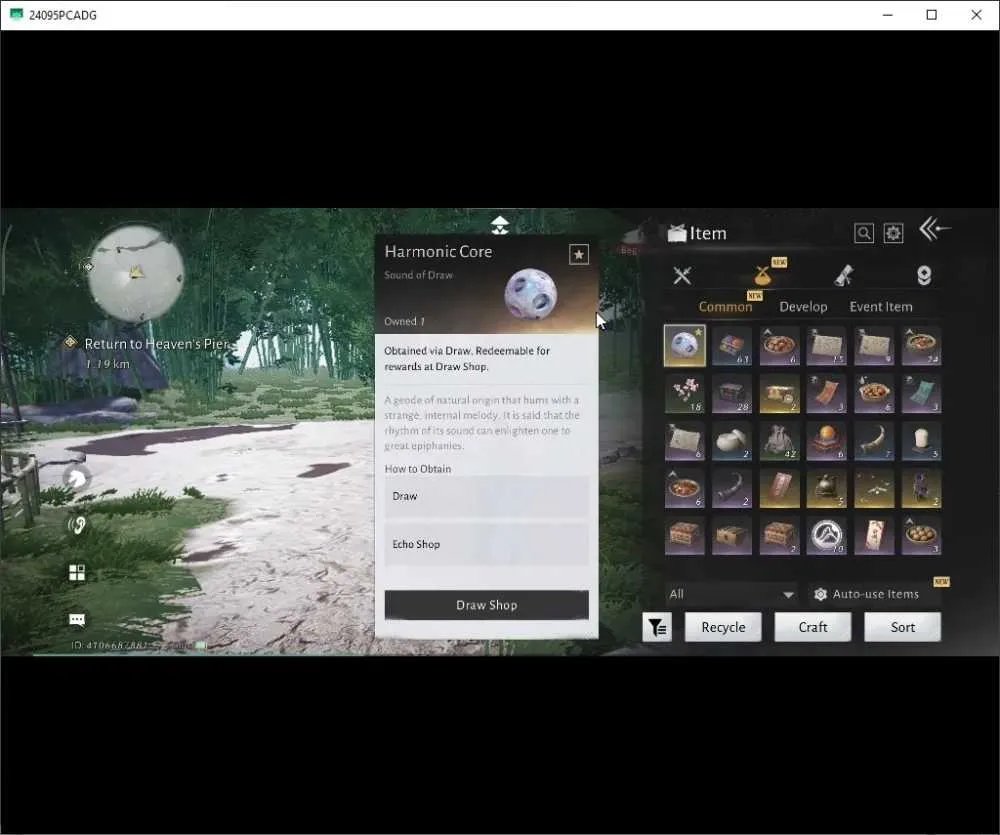Open the four-square grid menu icon
Screen dimensions: 1000x835
[77, 572]
